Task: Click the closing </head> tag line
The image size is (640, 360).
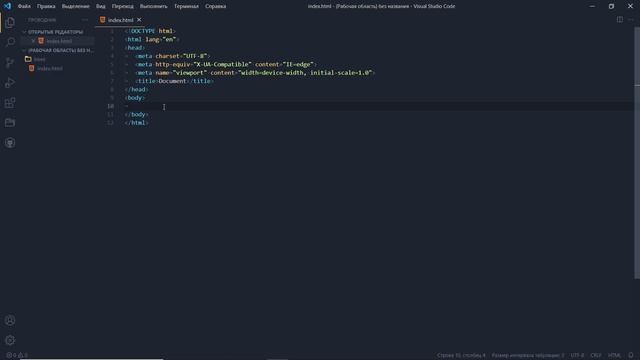Action: pos(136,89)
